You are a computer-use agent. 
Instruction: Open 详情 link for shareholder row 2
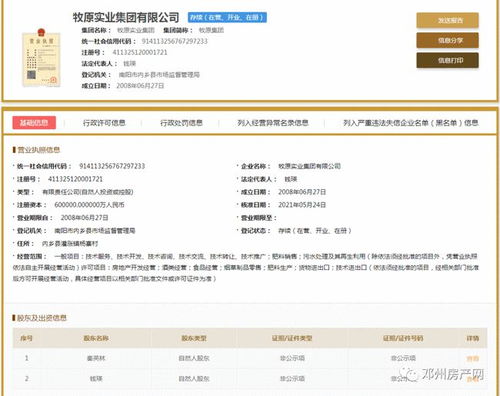[x=472, y=379]
